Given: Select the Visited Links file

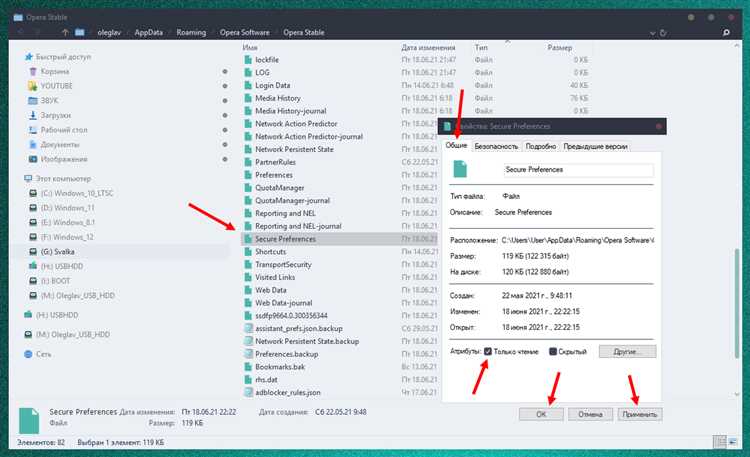Looking at the screenshot, I should [x=275, y=277].
